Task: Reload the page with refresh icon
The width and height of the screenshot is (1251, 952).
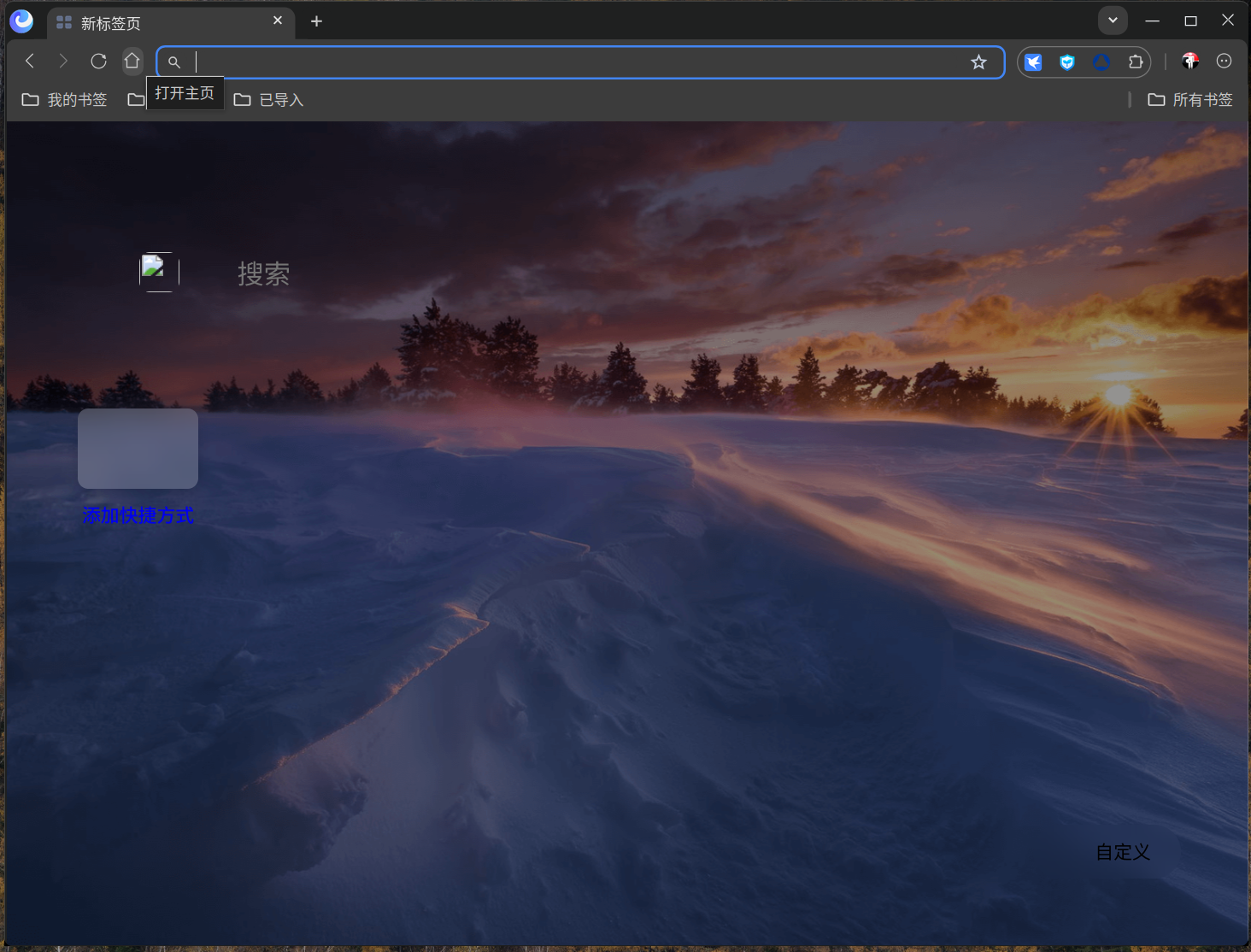Action: pyautogui.click(x=98, y=61)
